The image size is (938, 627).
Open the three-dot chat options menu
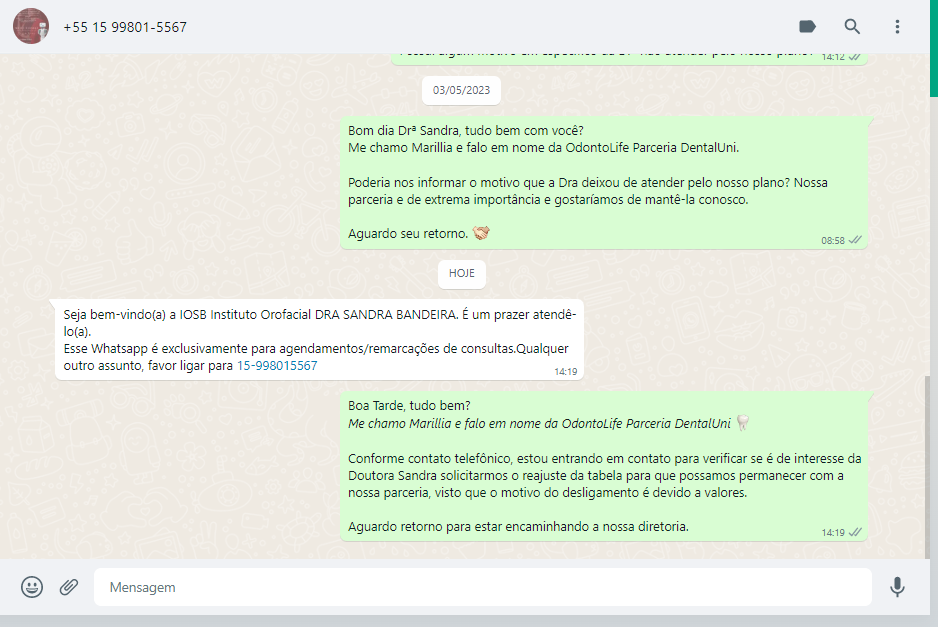coord(897,27)
